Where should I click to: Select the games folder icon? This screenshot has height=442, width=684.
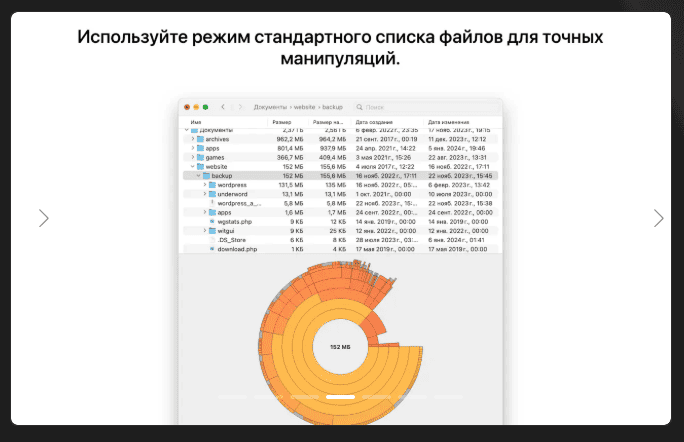click(x=201, y=158)
